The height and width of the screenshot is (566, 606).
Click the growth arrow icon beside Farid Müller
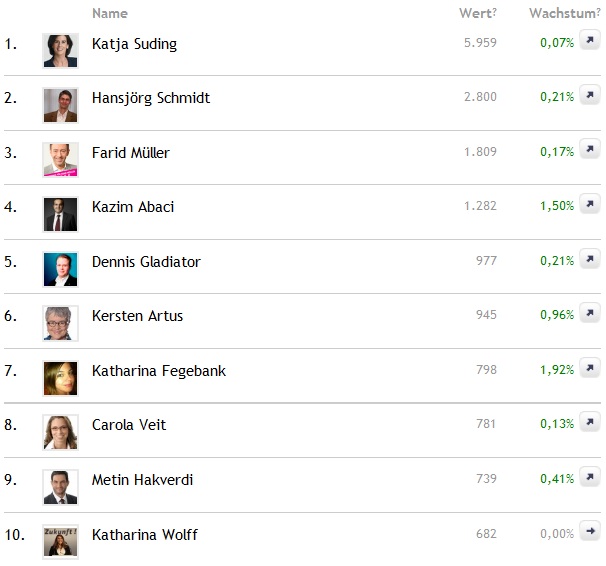pyautogui.click(x=590, y=150)
